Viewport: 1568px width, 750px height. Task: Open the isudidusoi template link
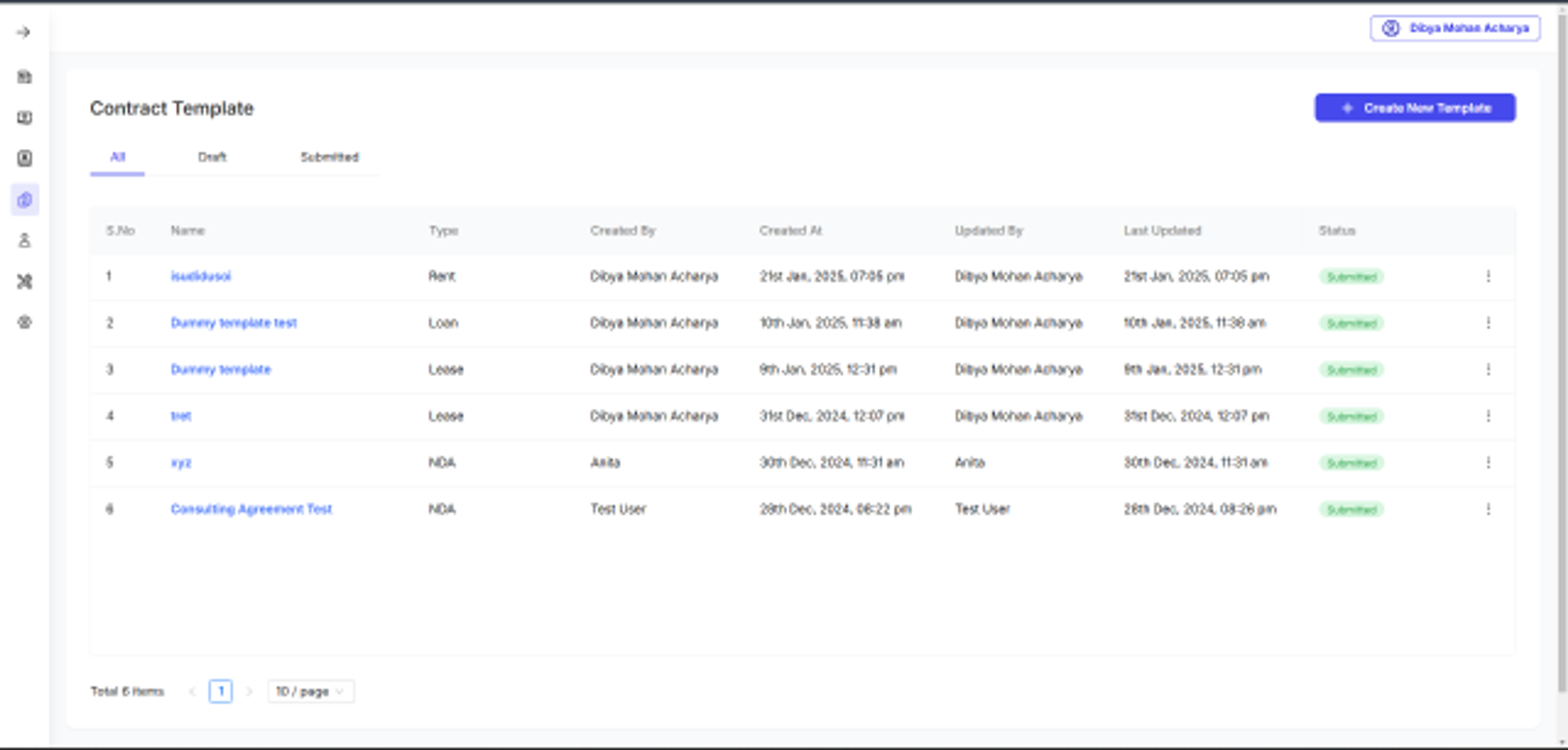pos(201,277)
